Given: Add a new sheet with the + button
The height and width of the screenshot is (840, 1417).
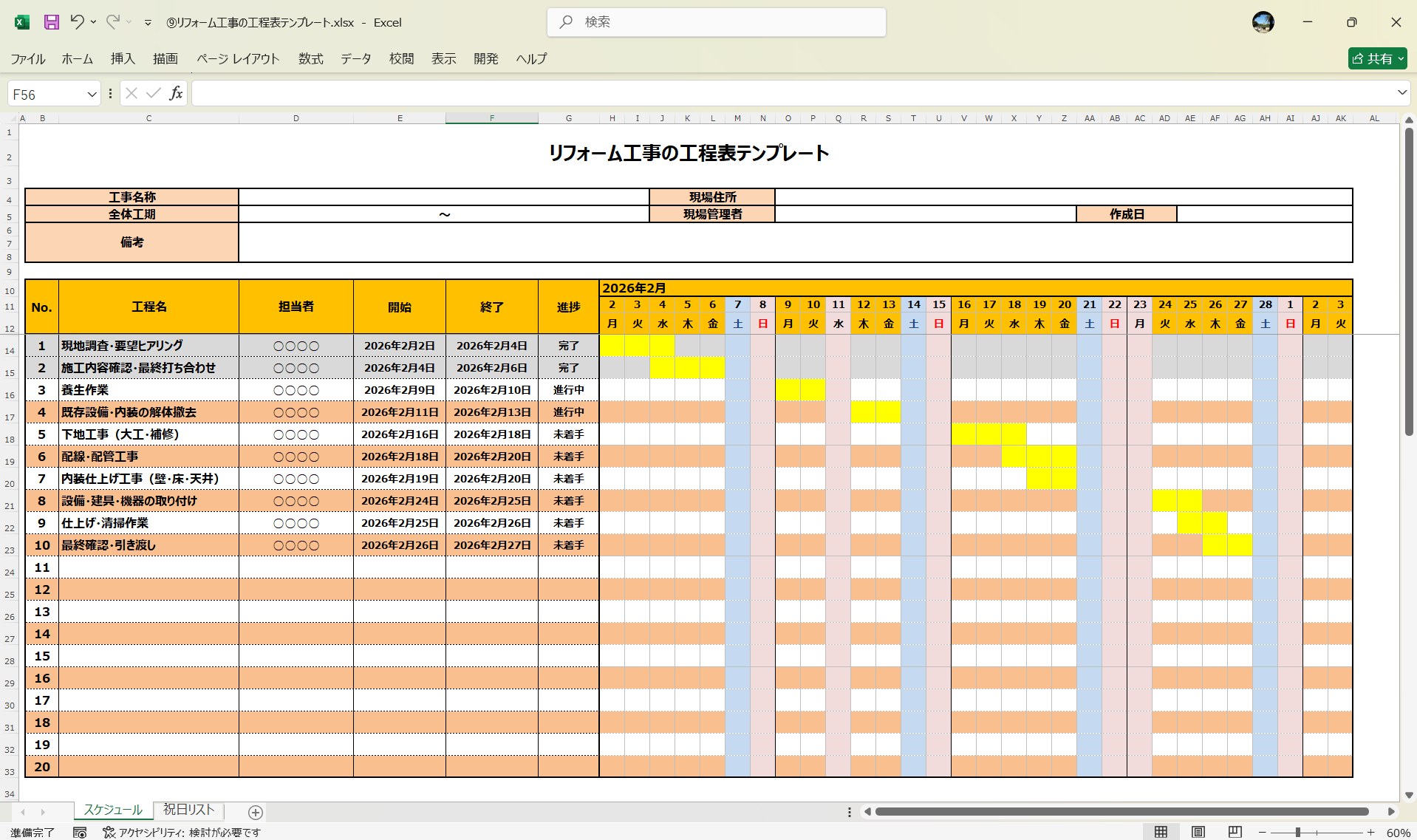Looking at the screenshot, I should pos(255,812).
